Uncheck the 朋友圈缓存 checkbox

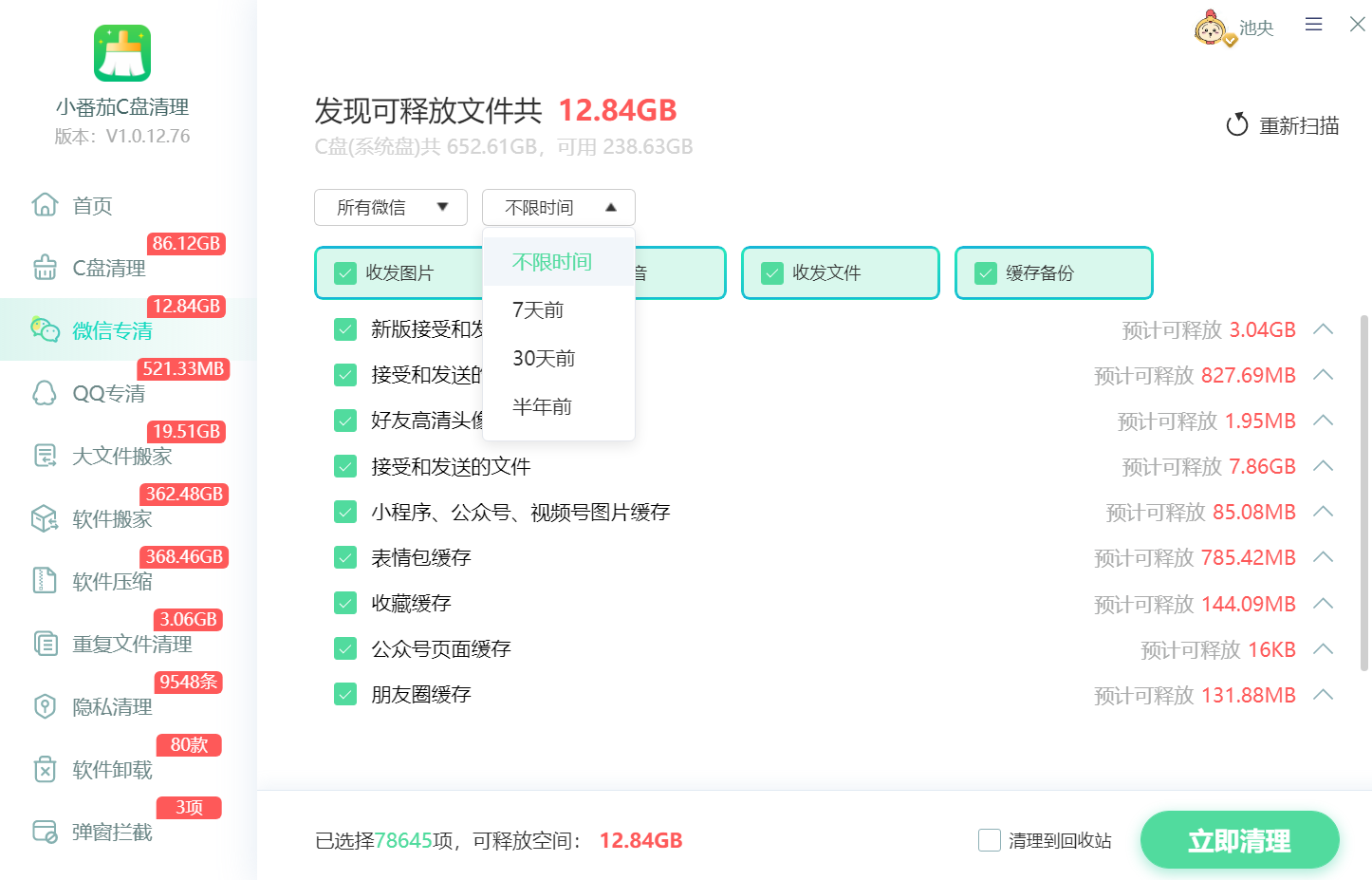[x=345, y=694]
